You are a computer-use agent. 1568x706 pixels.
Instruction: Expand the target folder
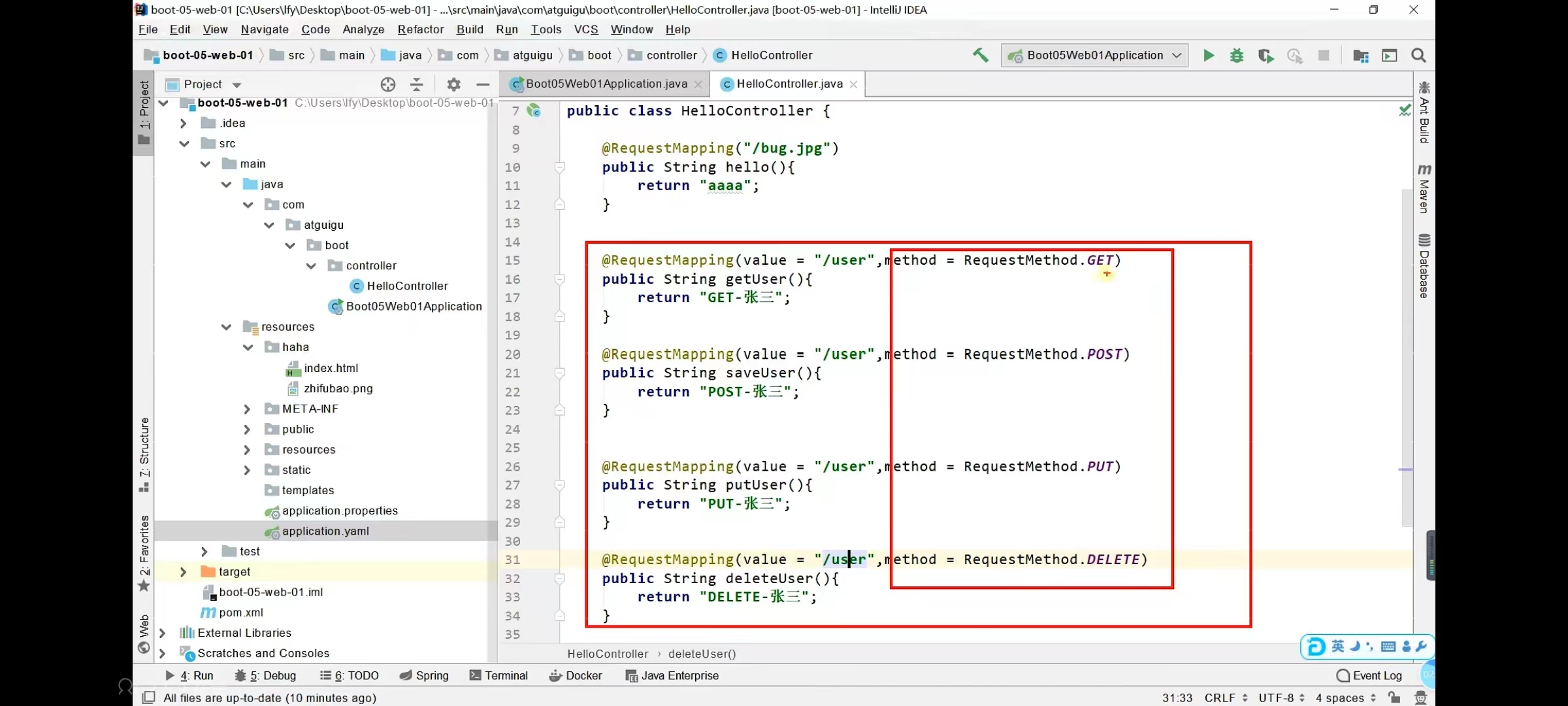point(184,572)
